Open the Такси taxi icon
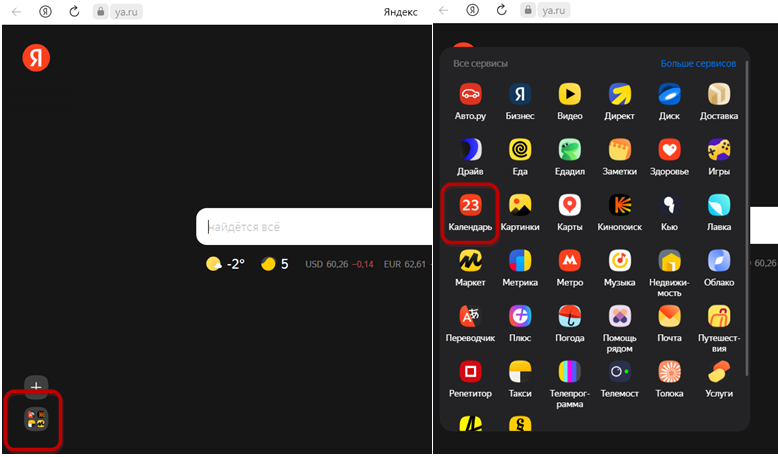778x457 pixels. (x=520, y=372)
